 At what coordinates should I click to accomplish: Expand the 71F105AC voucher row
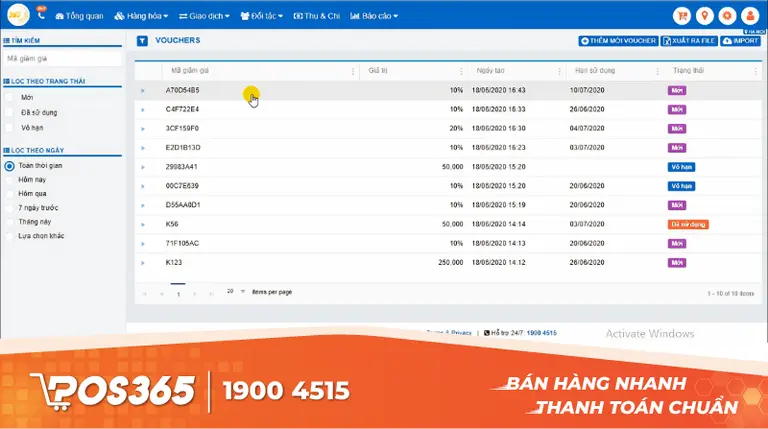point(143,243)
